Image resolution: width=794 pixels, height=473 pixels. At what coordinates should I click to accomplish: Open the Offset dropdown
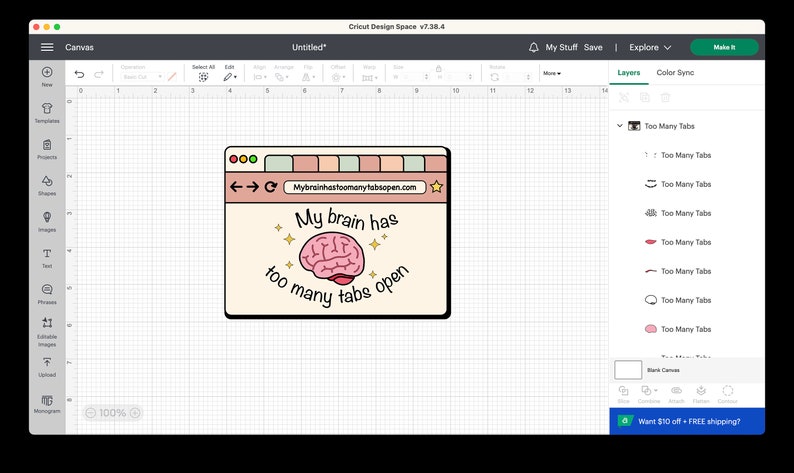pyautogui.click(x=338, y=77)
